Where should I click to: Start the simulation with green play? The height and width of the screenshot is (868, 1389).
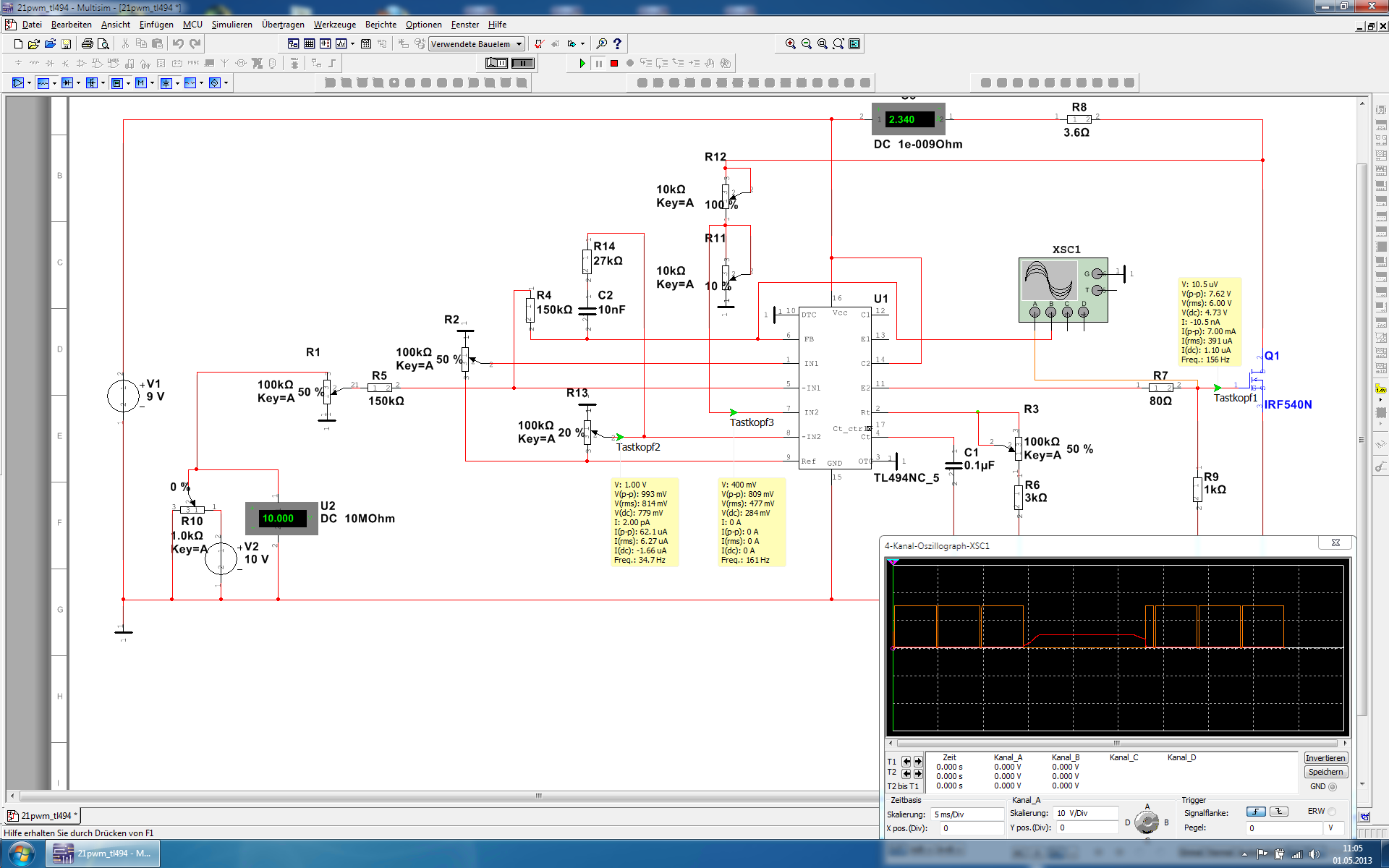click(582, 64)
